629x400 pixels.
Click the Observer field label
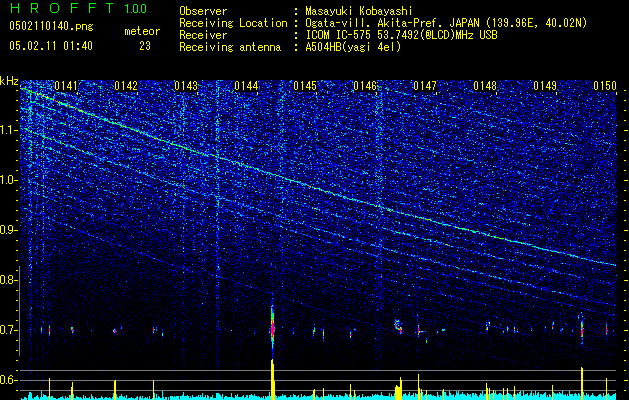(x=203, y=11)
